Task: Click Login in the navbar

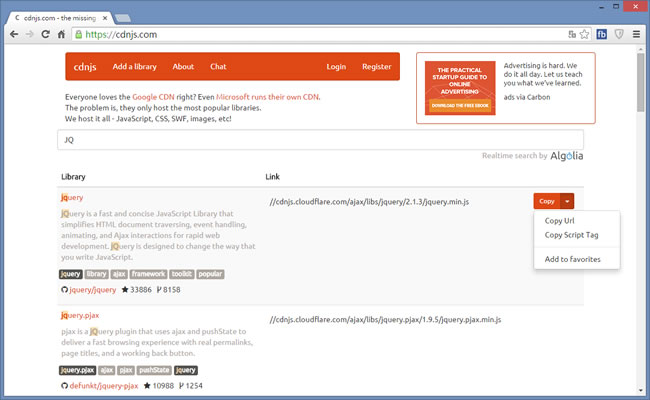Action: pyautogui.click(x=336, y=66)
